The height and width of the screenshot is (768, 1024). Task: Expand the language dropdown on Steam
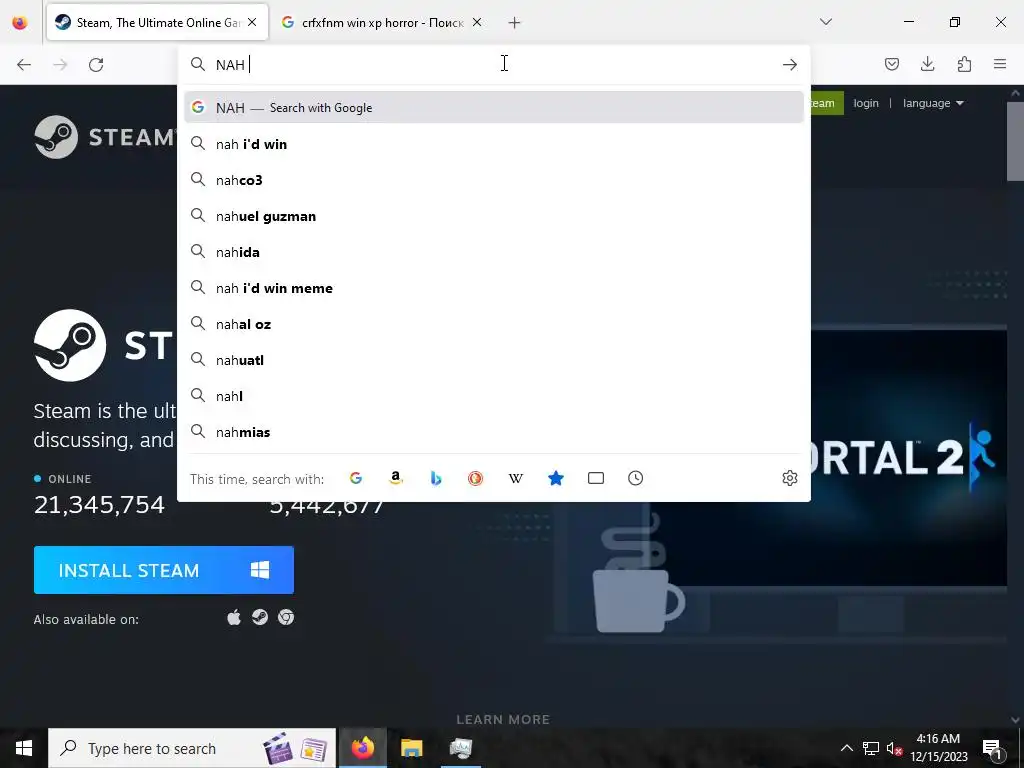[933, 103]
